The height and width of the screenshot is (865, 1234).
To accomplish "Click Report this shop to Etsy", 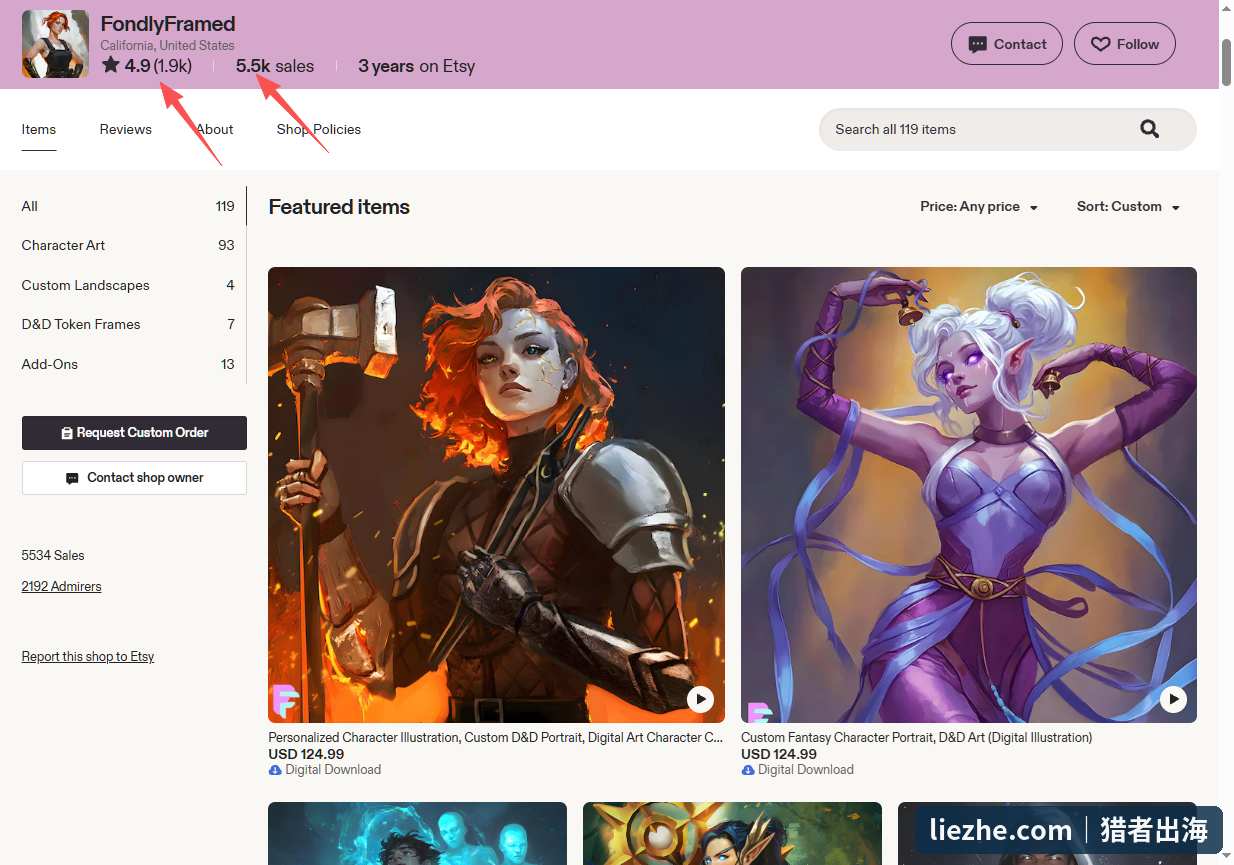I will 88,657.
